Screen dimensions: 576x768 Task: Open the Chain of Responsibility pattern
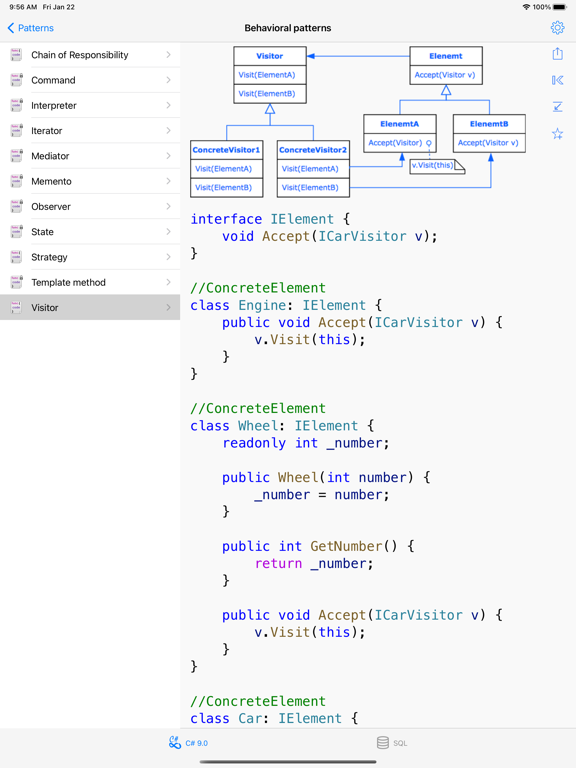point(90,55)
